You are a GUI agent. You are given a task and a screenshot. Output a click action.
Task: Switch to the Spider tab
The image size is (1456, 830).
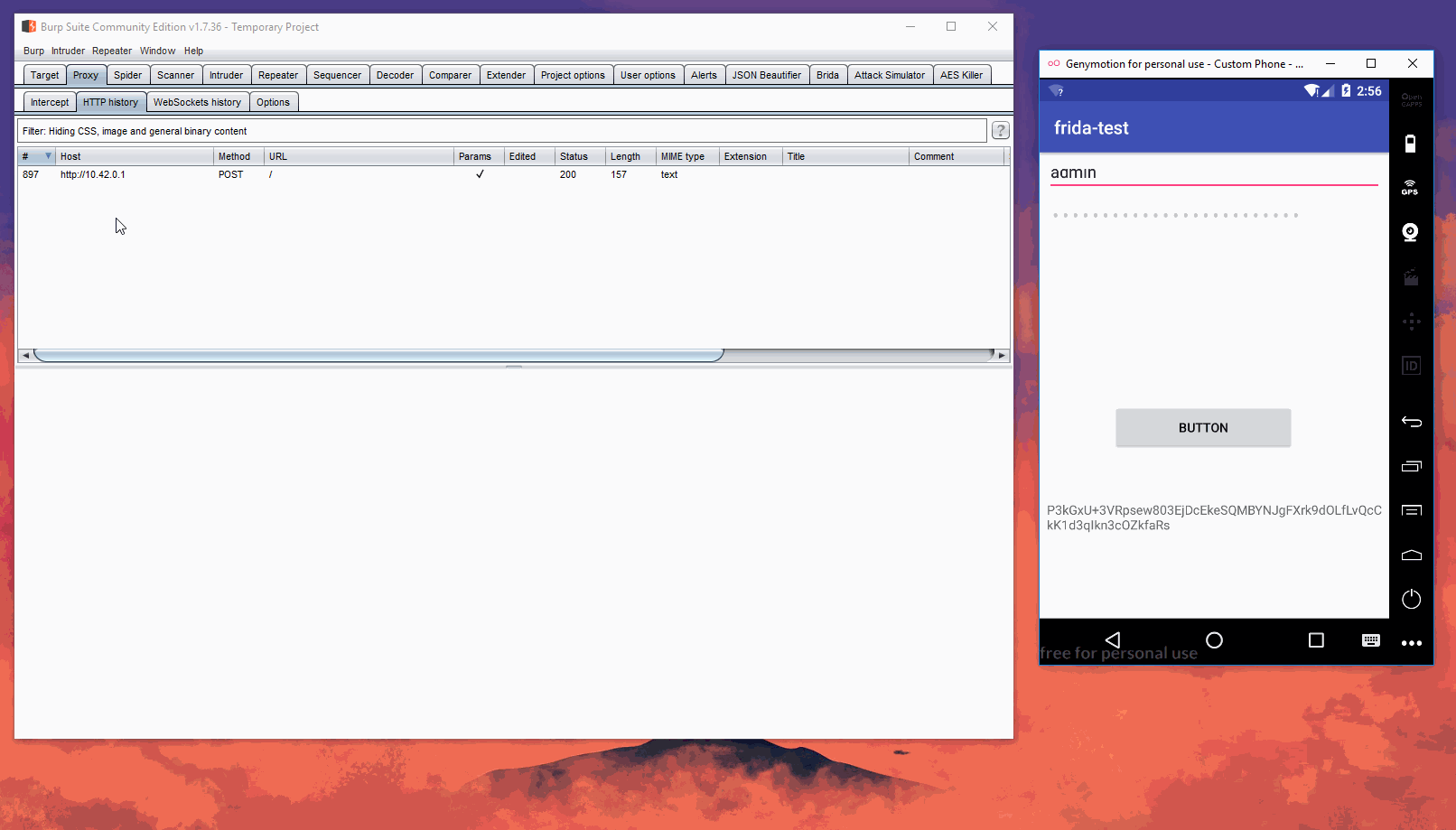click(x=127, y=75)
